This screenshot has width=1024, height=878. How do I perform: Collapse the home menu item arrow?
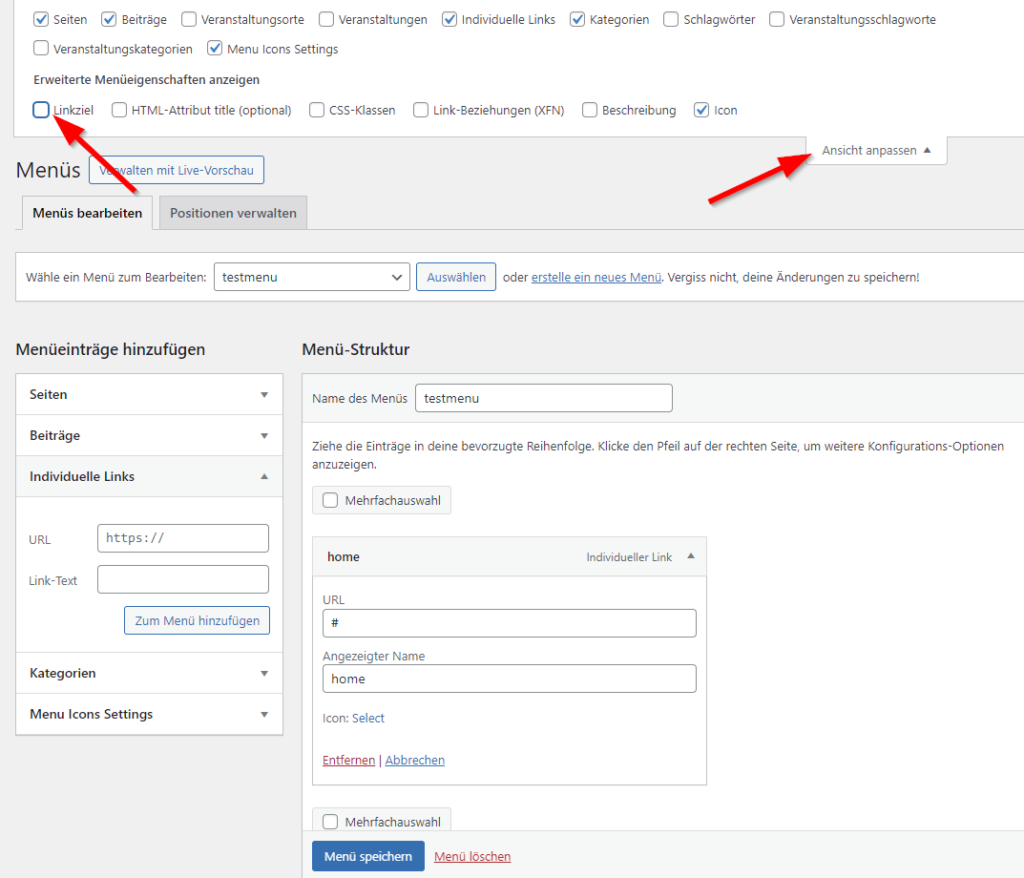pyautogui.click(x=690, y=557)
